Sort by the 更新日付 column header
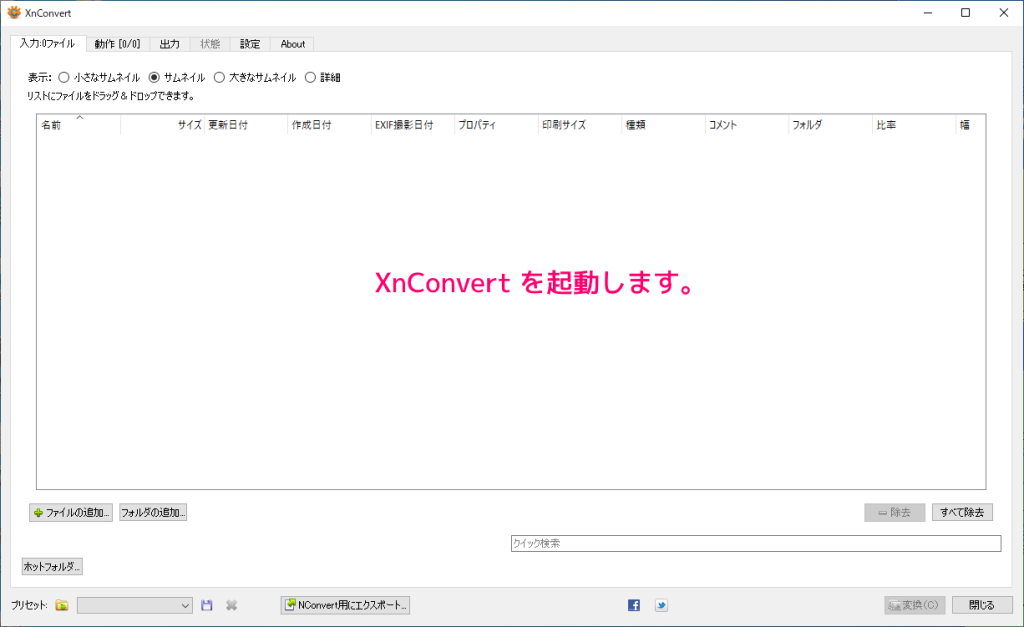The image size is (1024, 627). pos(246,125)
